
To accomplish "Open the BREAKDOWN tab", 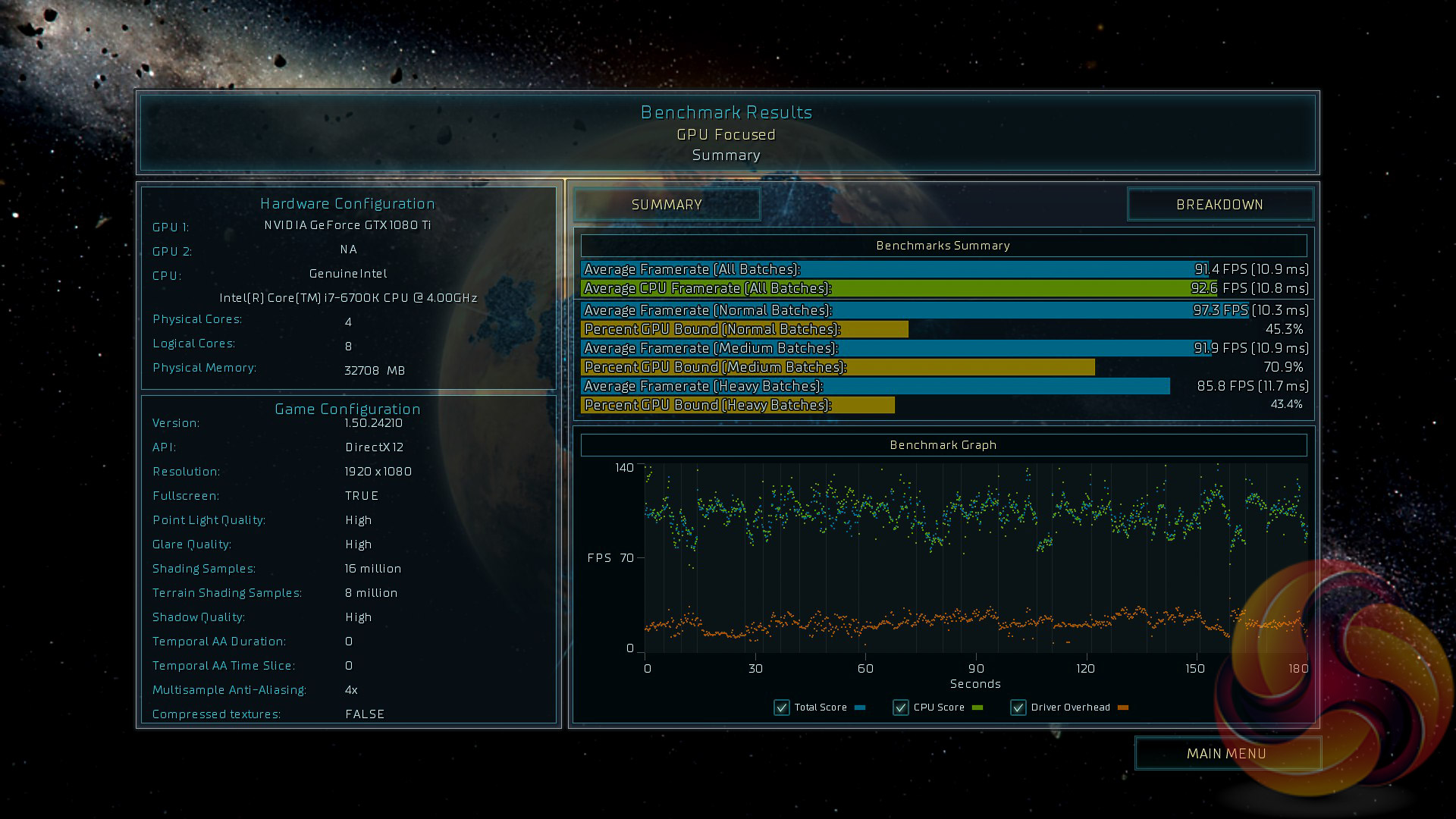I will [1219, 205].
